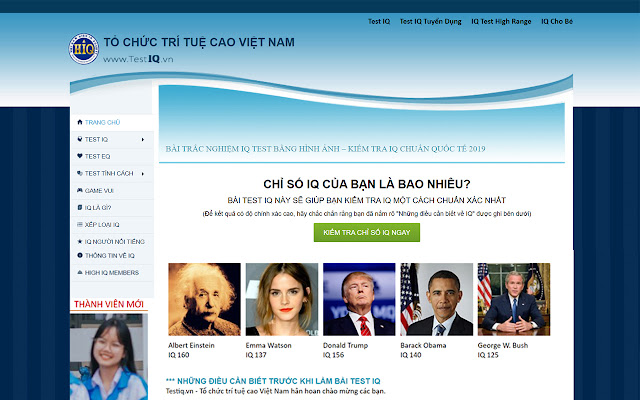The height and width of the screenshot is (400, 640).
Task: Click the Albert Einstein photo
Action: click(204, 299)
